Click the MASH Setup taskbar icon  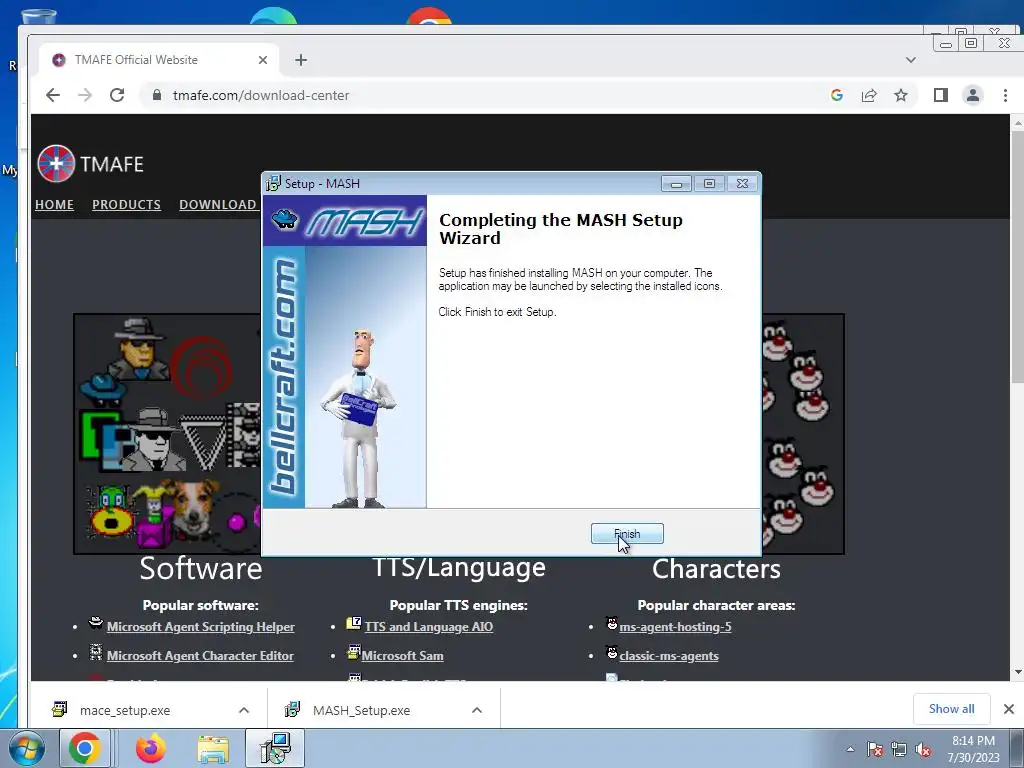point(275,748)
